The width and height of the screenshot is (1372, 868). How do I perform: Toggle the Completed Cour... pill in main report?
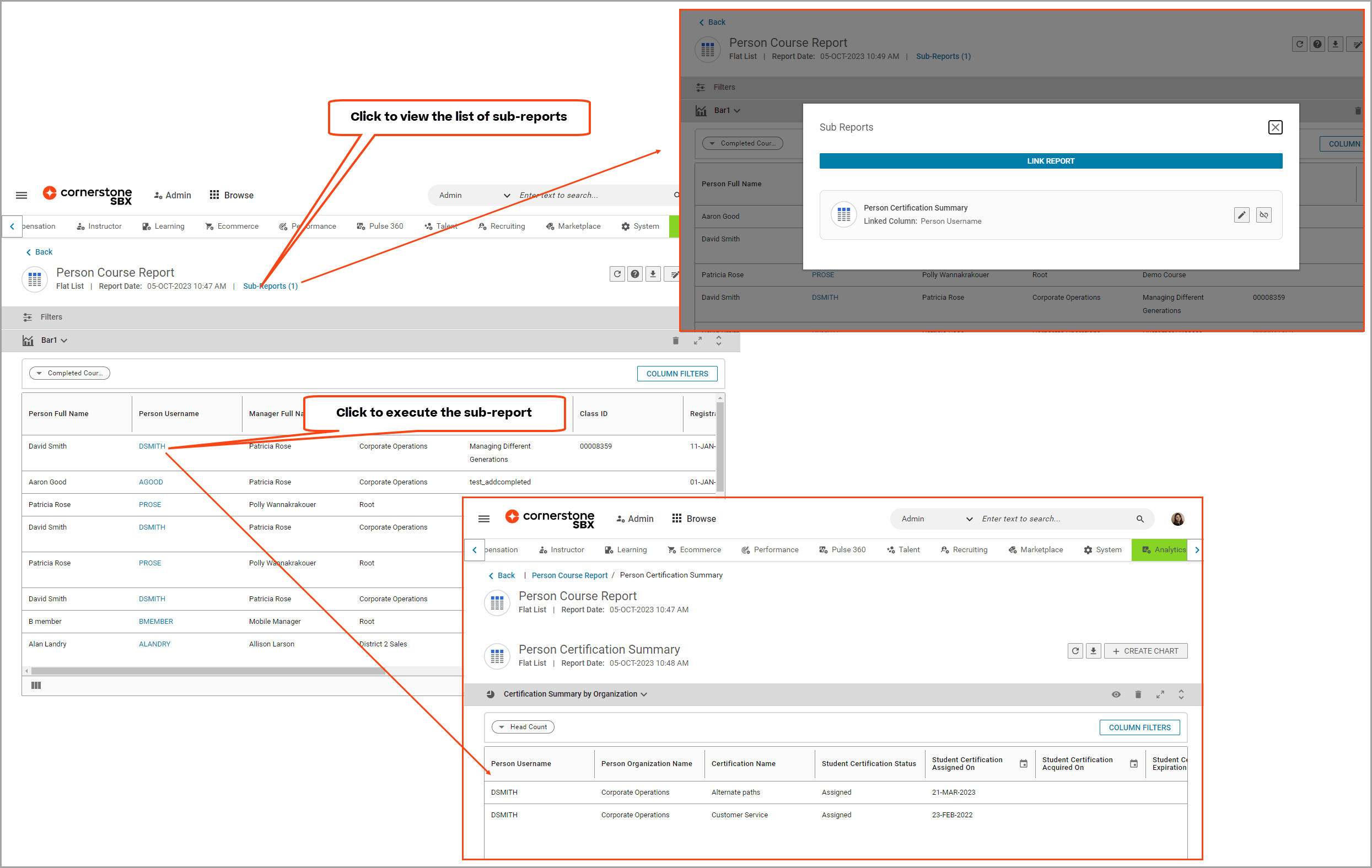(69, 373)
